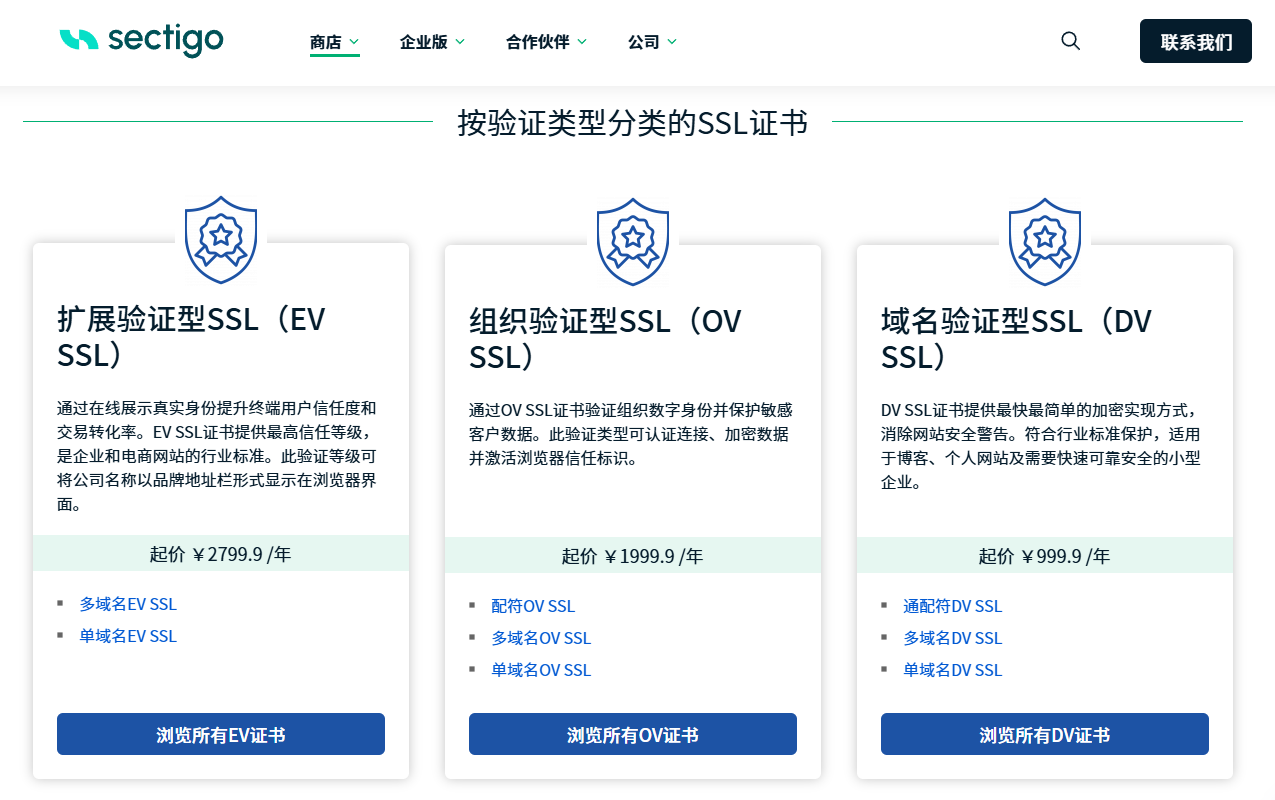Expand the 企业版 menu chevron
Screen dimensions: 1275x800
click(x=460, y=42)
